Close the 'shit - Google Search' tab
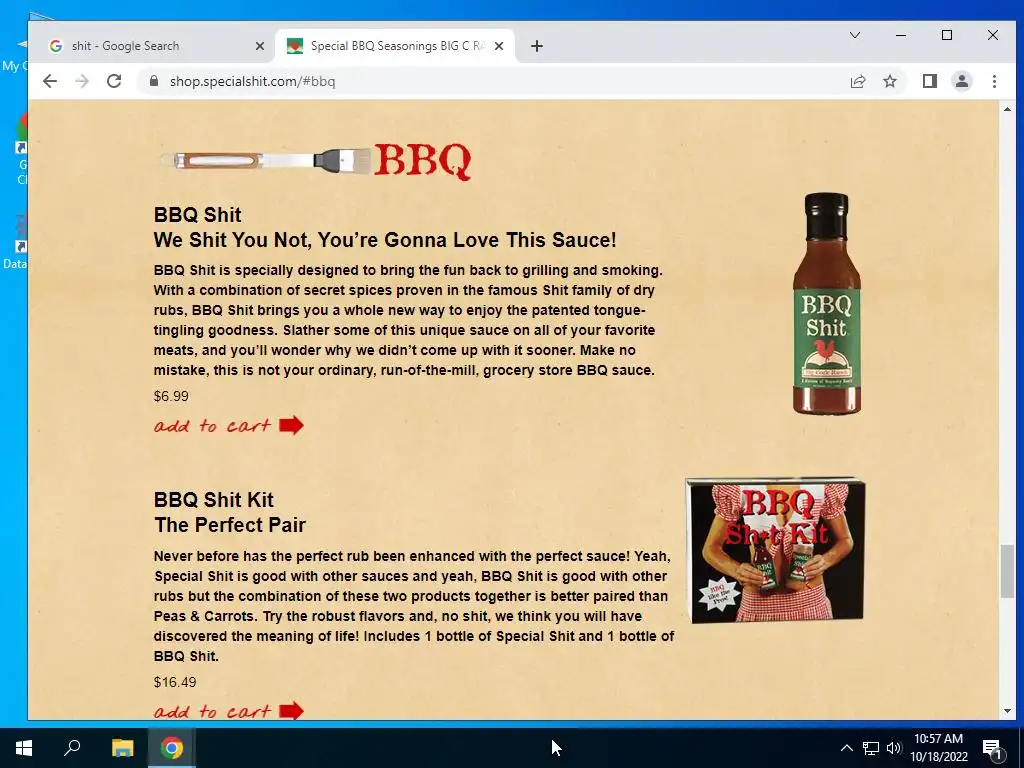Viewport: 1024px width, 768px height. [259, 46]
